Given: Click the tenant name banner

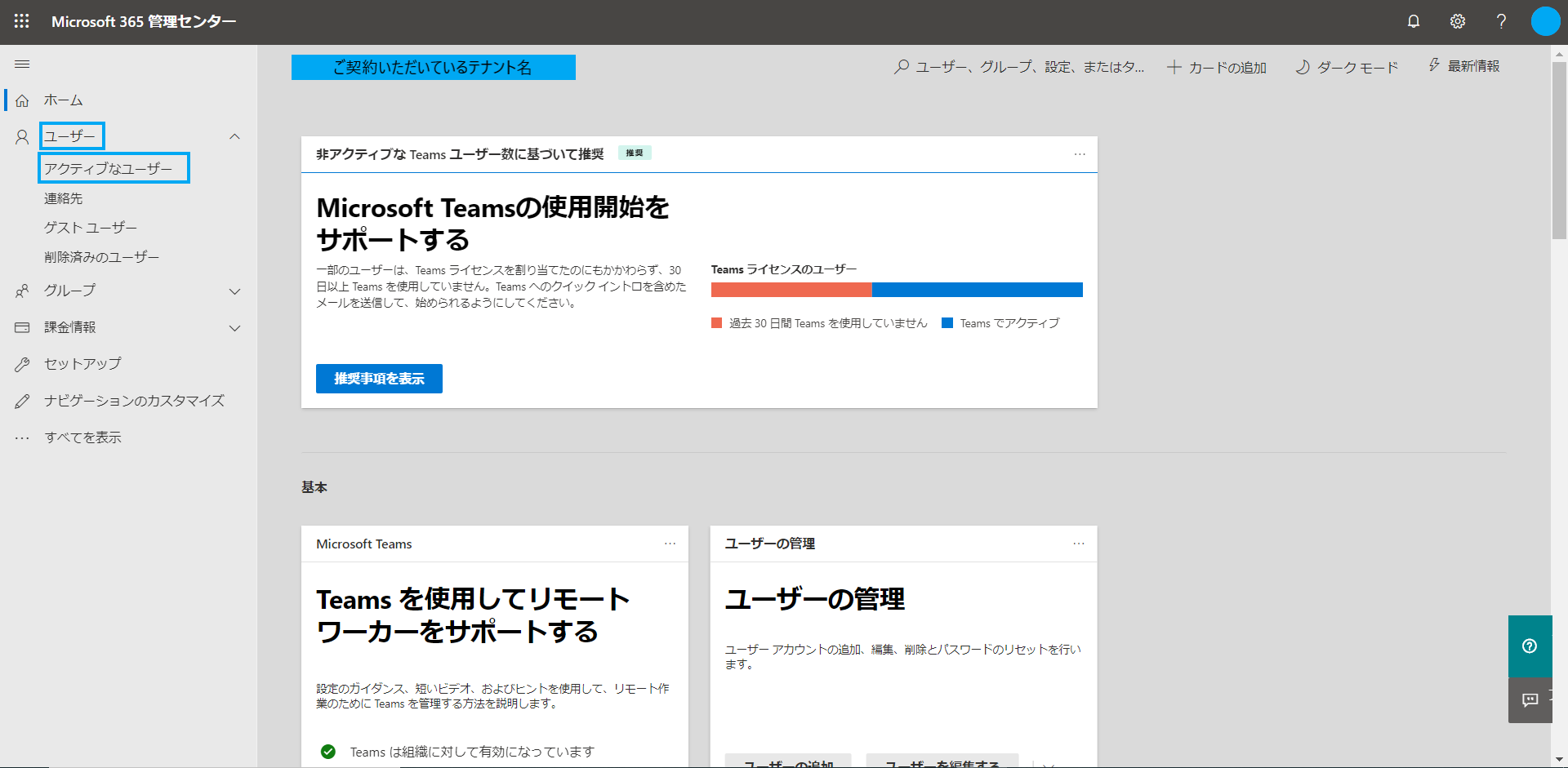Looking at the screenshot, I should pos(434,67).
